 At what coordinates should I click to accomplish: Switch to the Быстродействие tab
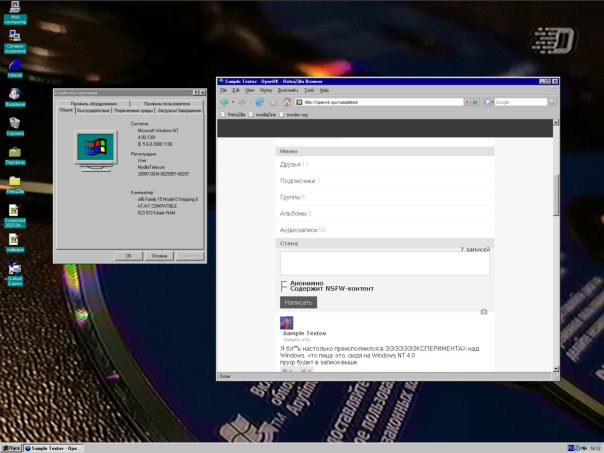point(91,110)
